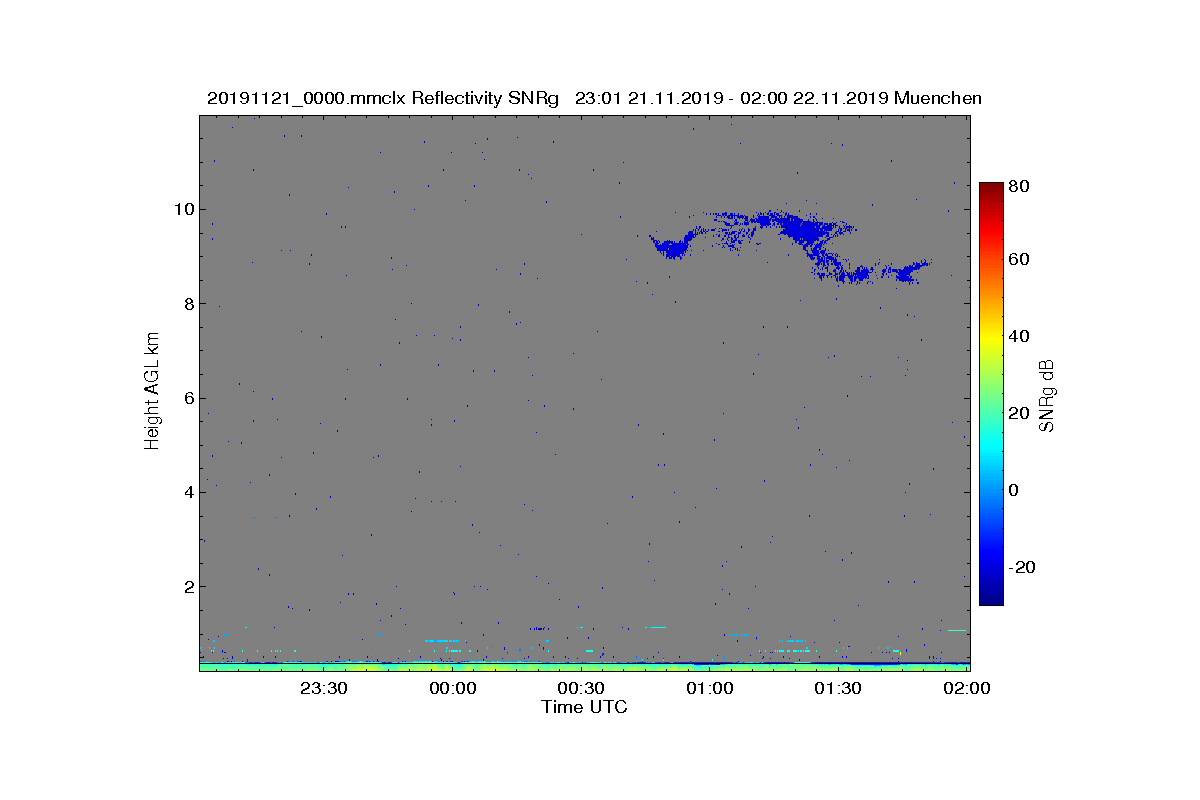Click the colorbar 60 value label
The image size is (1200, 800).
coord(1020,260)
